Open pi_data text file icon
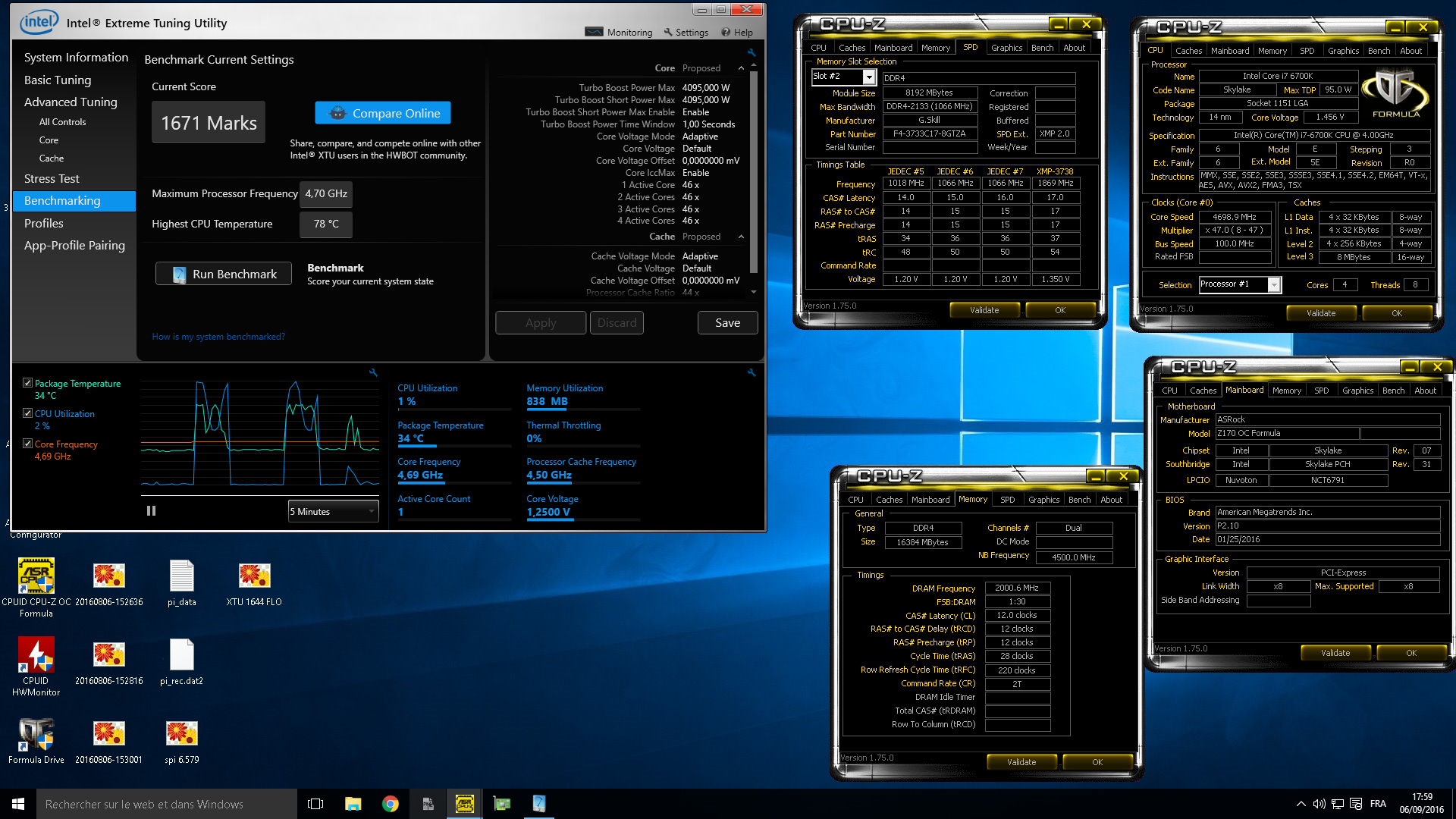The height and width of the screenshot is (819, 1456). tap(182, 584)
